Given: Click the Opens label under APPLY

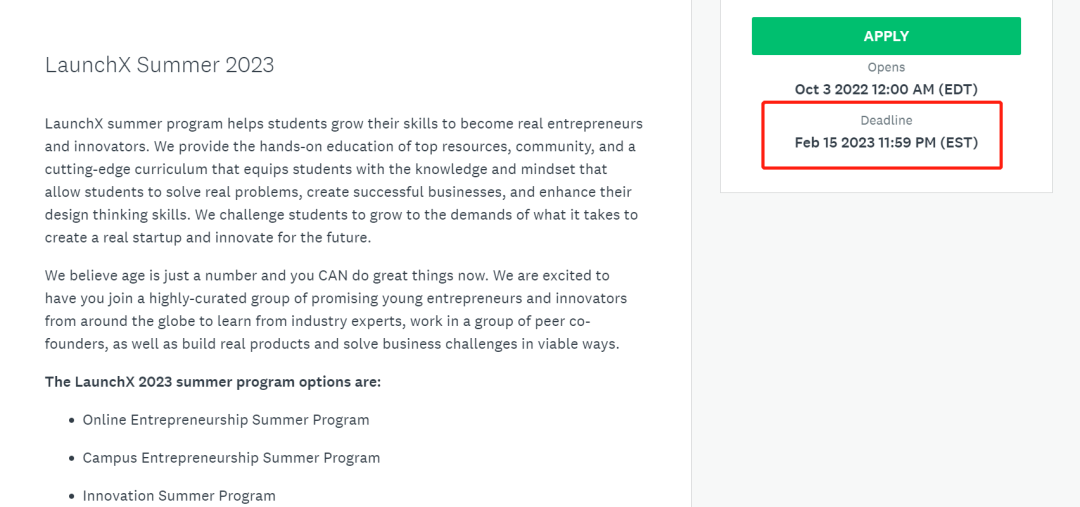Looking at the screenshot, I should tap(886, 68).
